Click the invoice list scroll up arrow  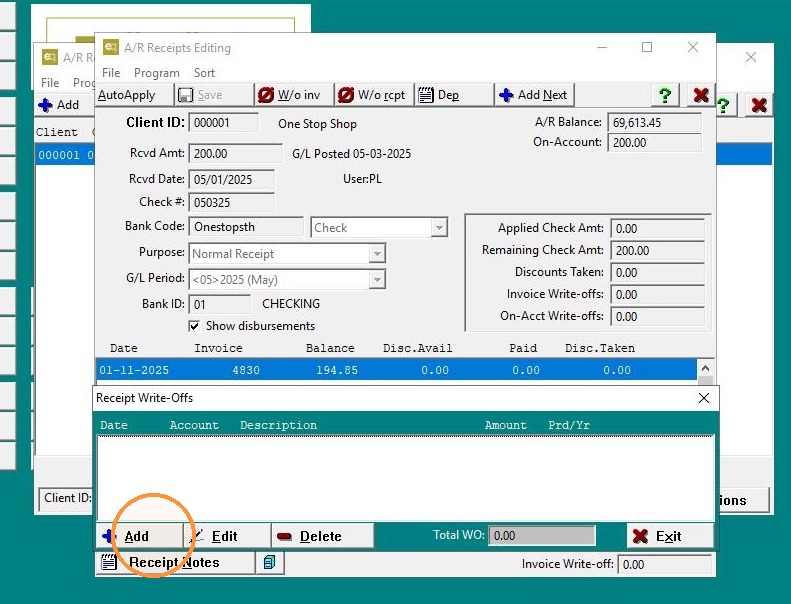705,368
